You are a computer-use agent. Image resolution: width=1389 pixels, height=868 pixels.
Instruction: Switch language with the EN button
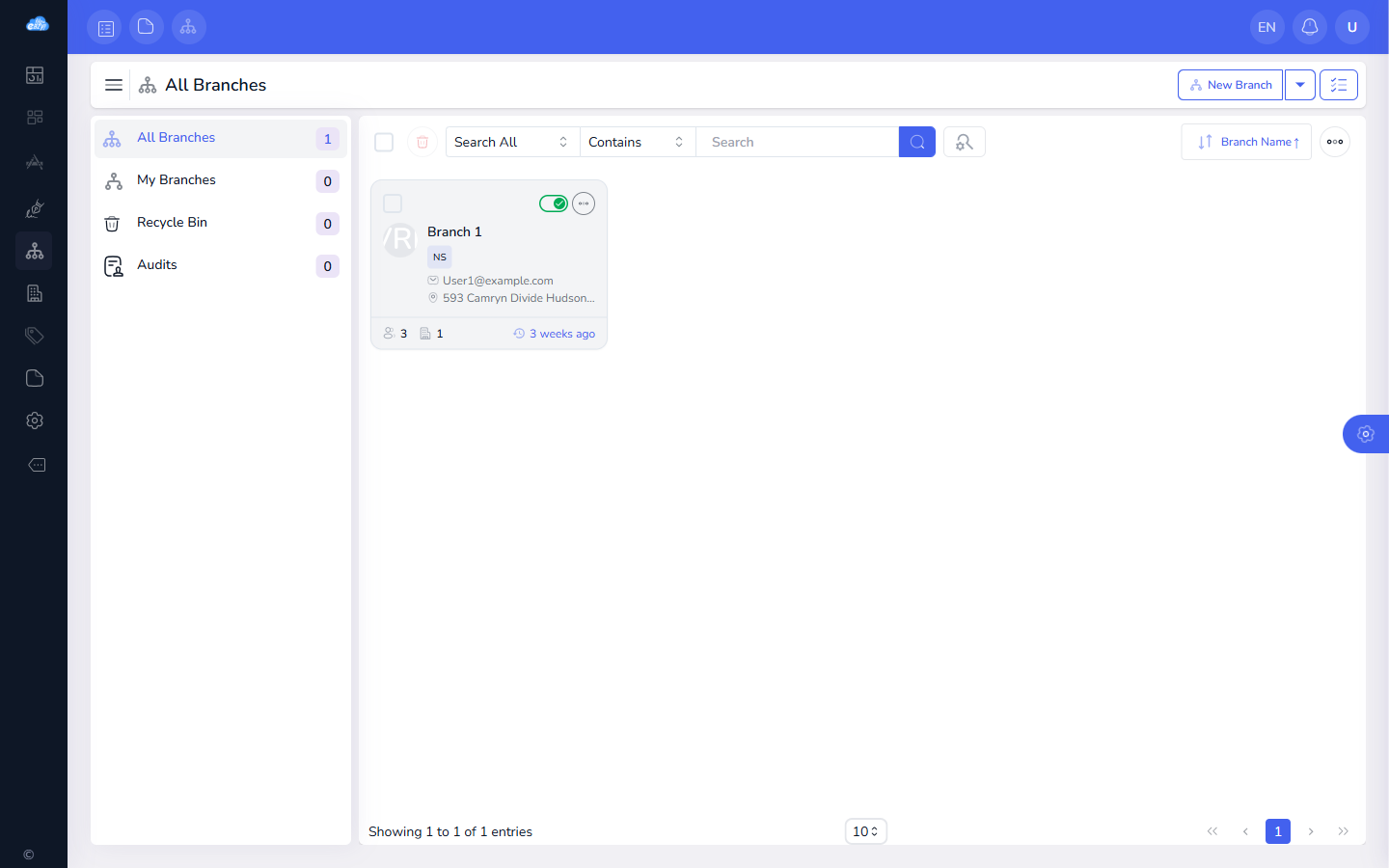(1267, 27)
